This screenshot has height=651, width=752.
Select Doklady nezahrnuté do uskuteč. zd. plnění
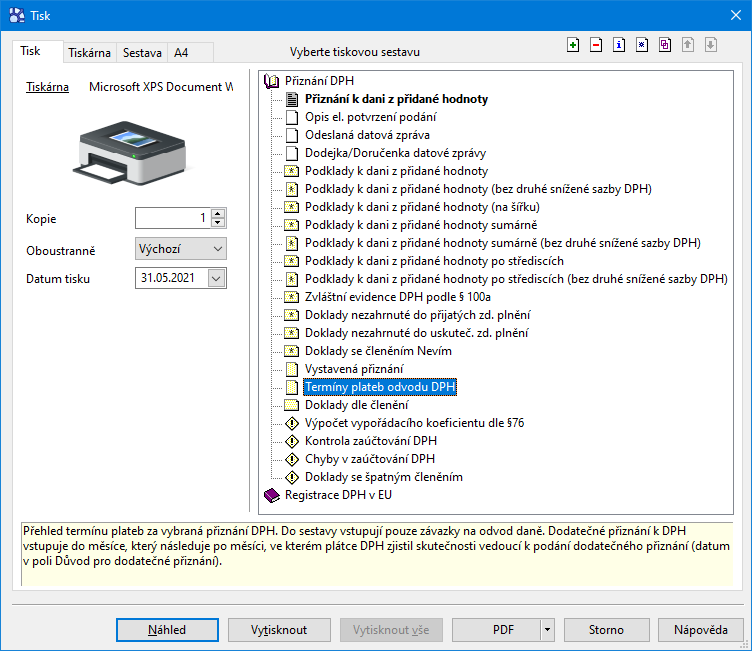point(417,333)
